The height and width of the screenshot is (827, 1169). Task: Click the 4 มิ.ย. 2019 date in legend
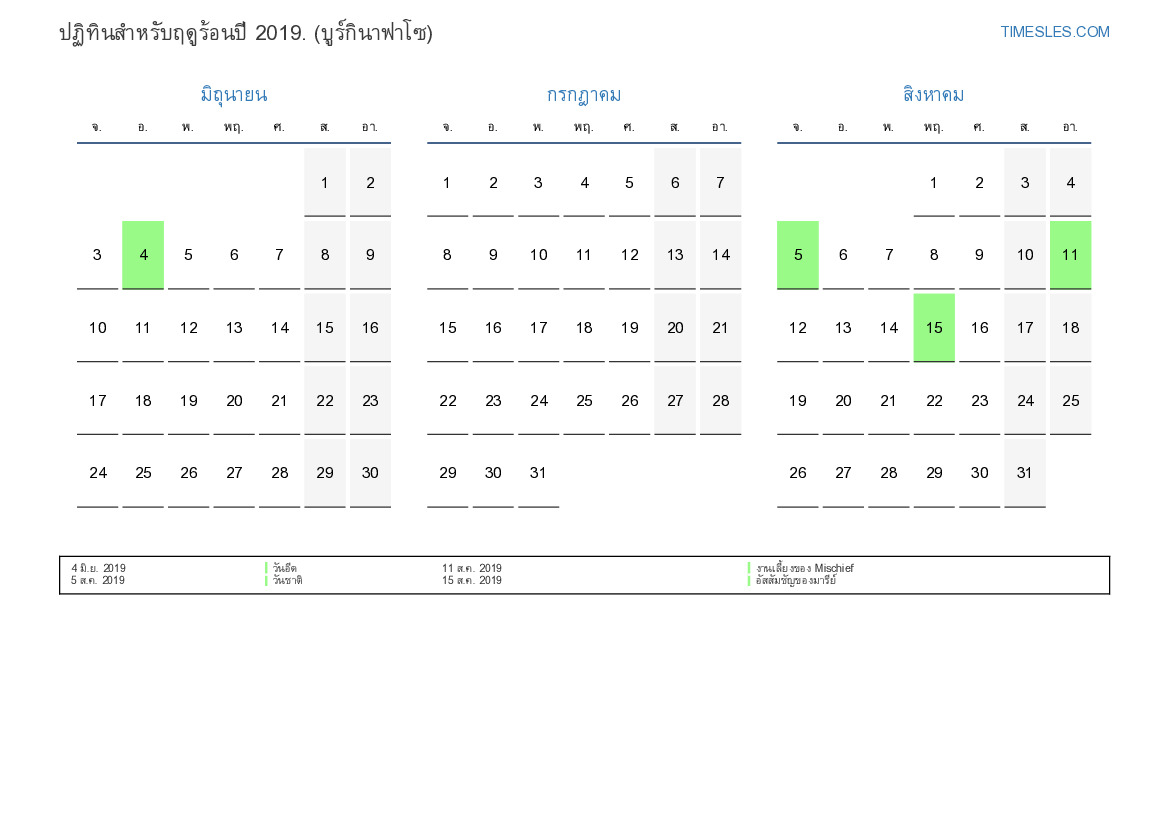98,568
